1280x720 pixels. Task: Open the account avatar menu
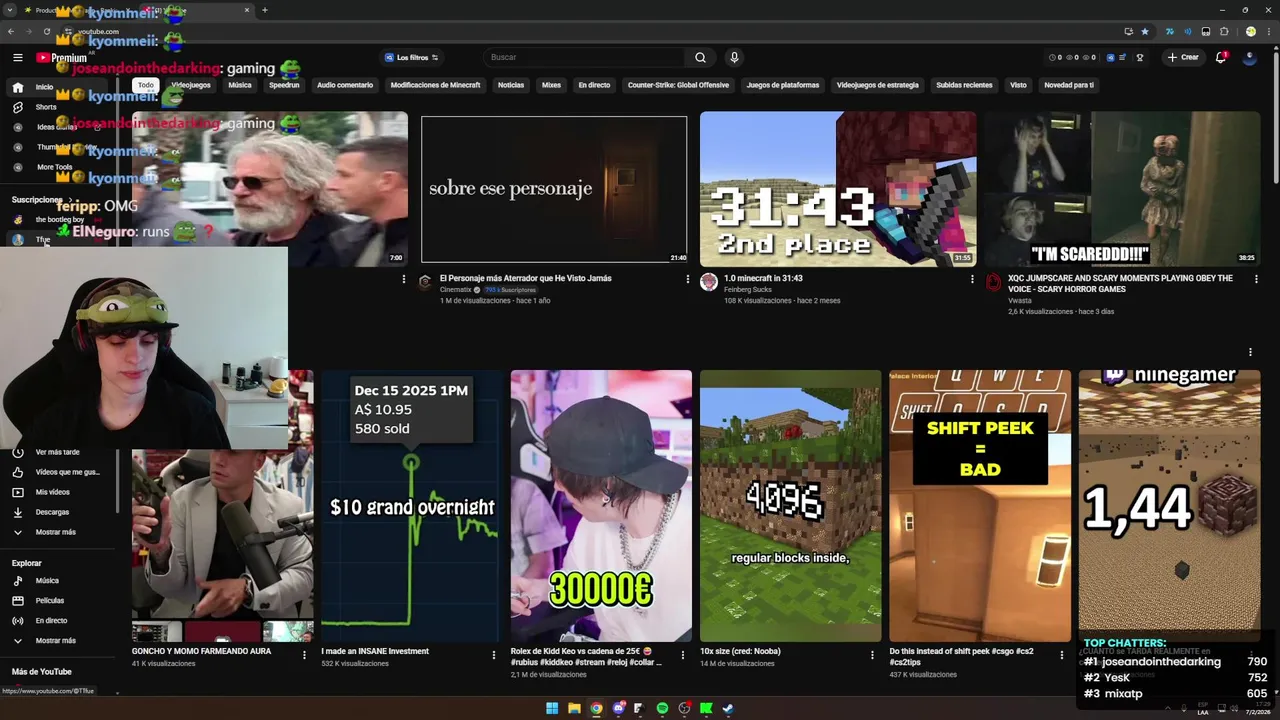click(x=1249, y=57)
